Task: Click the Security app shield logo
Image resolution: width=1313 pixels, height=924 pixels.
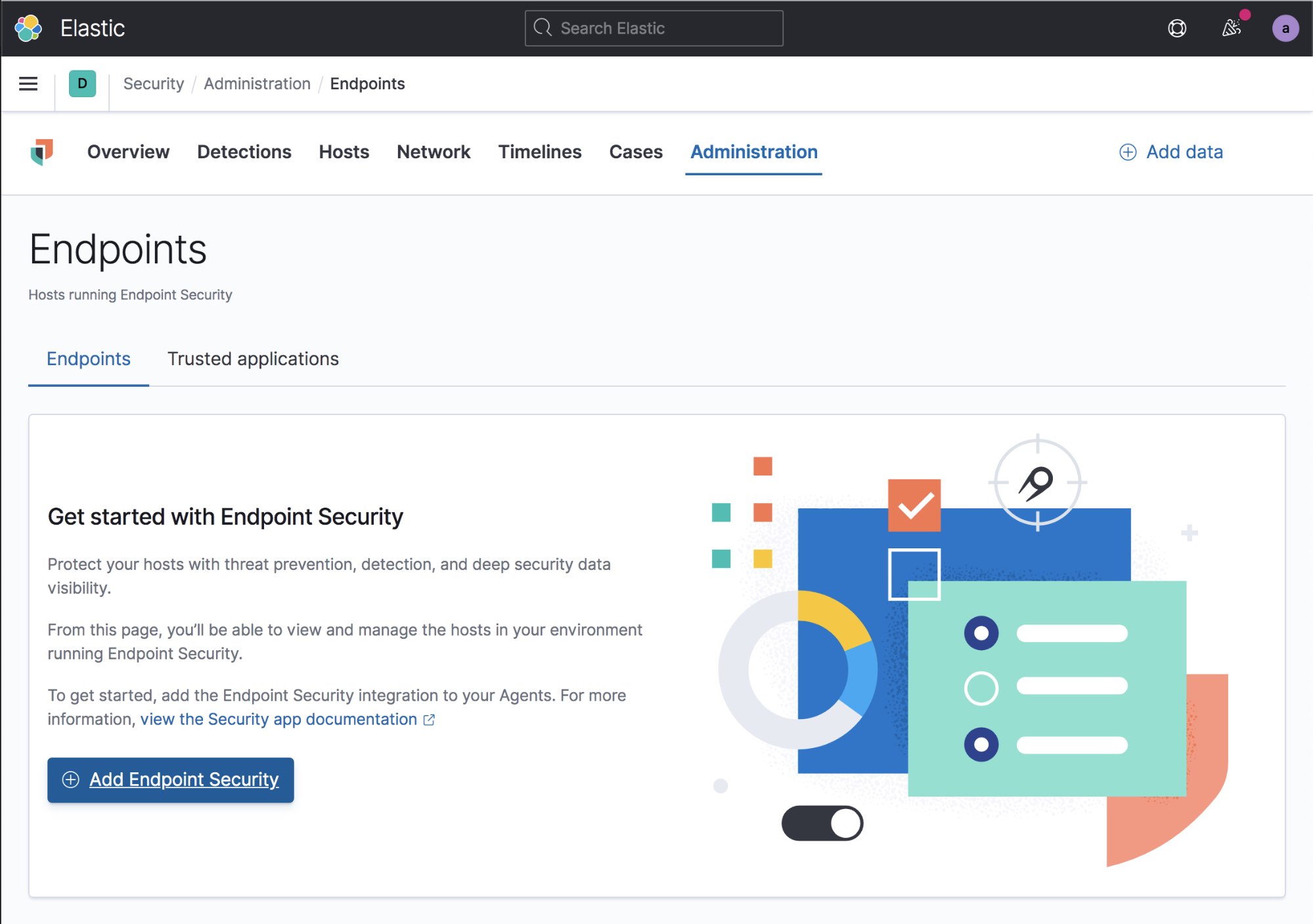Action: 41,152
